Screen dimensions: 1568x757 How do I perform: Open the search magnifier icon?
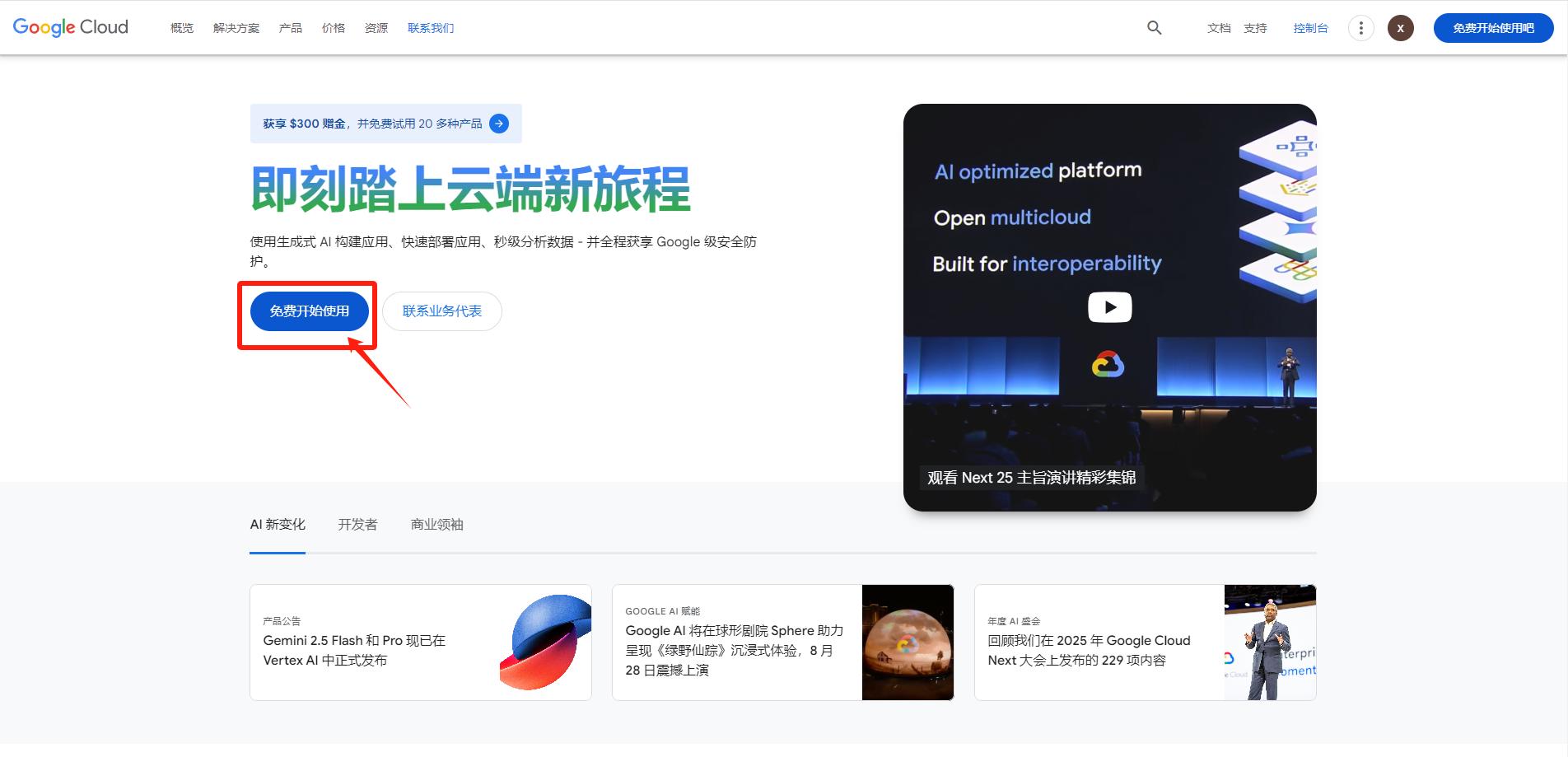[1155, 28]
